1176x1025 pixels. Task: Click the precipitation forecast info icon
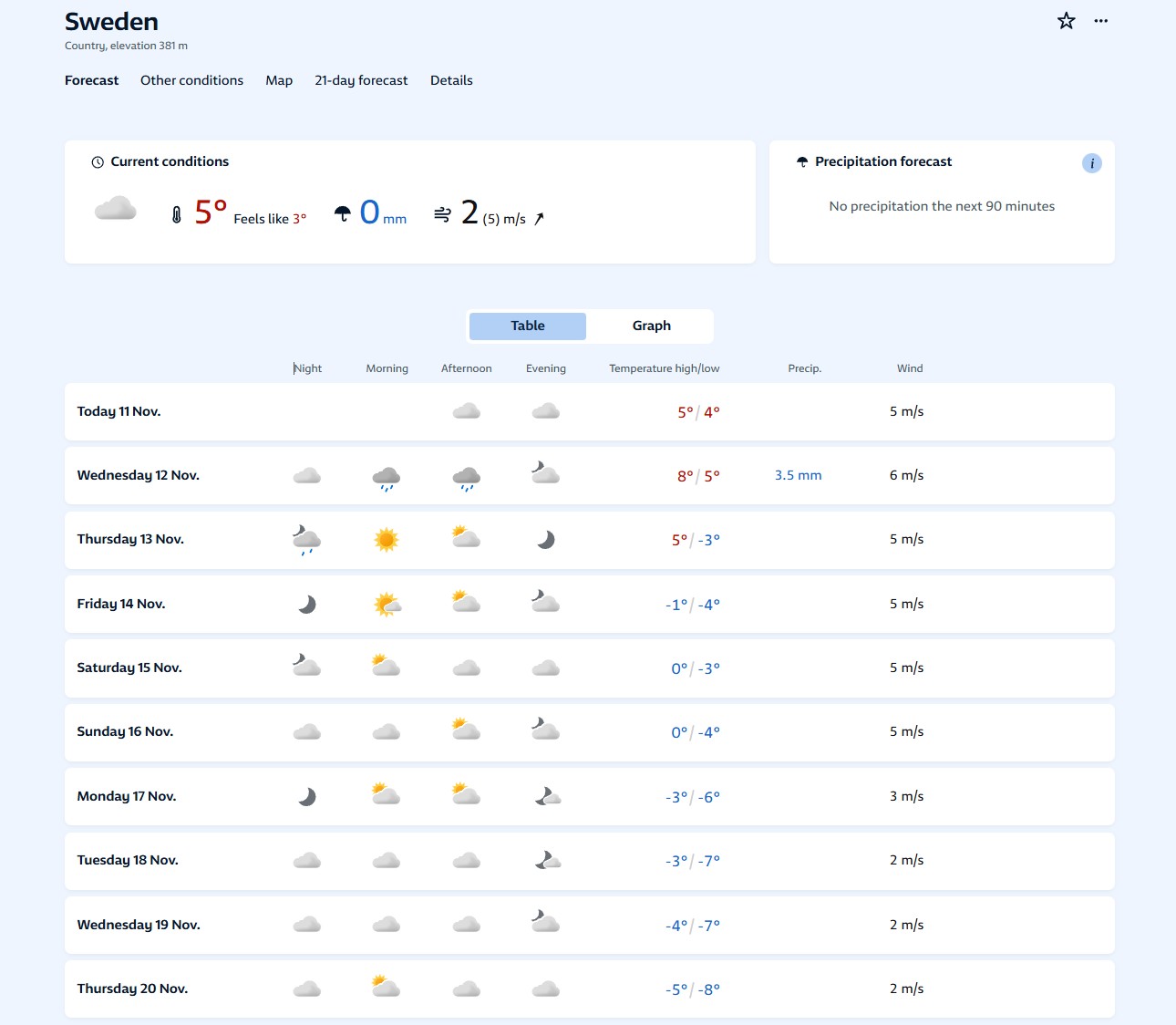[x=1092, y=163]
